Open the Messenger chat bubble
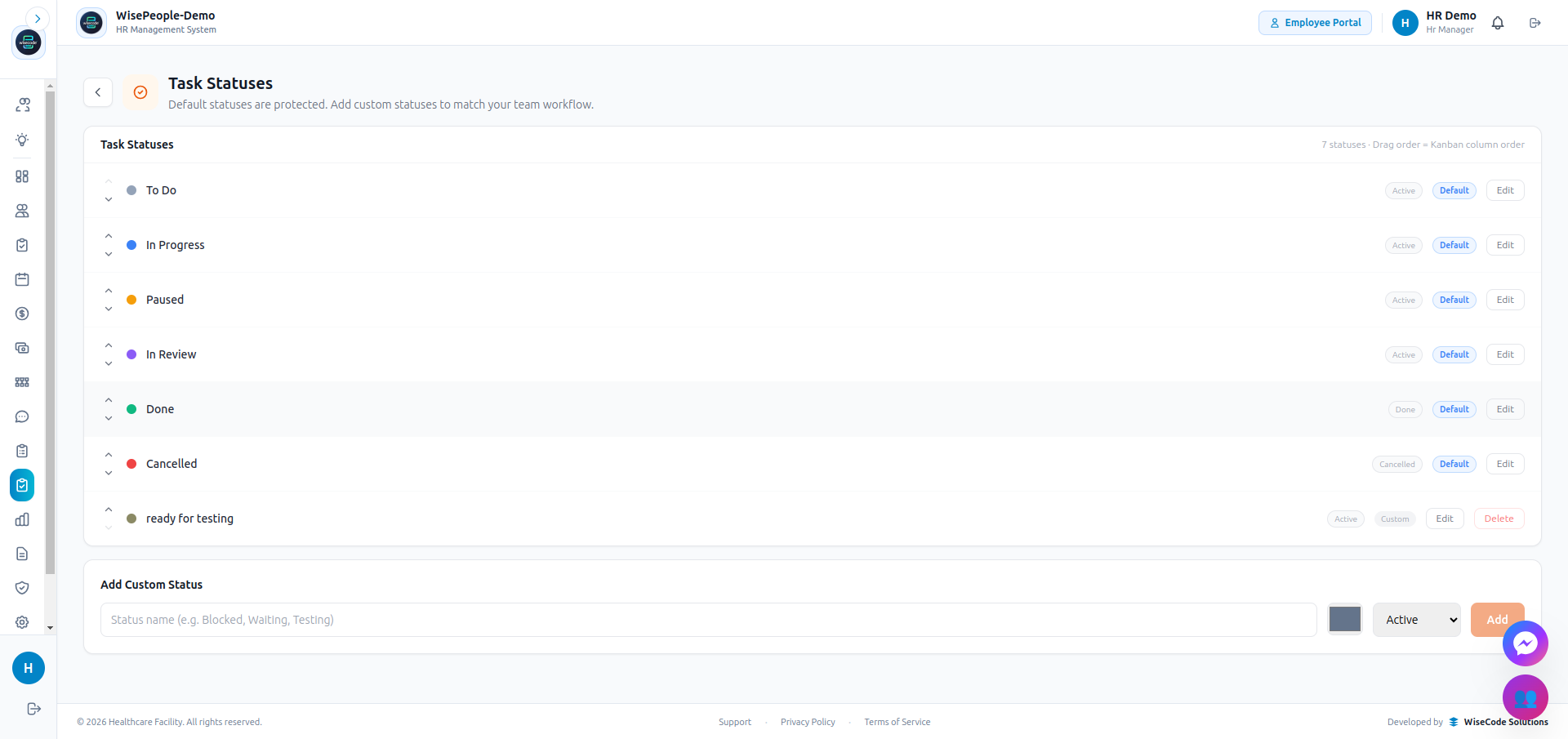This screenshot has height=739, width=1568. click(x=1526, y=643)
